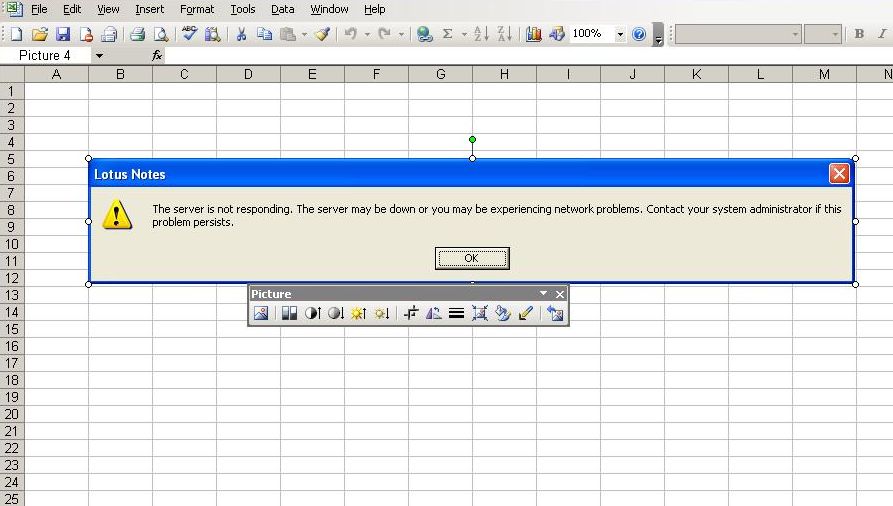Toggle Bold formatting
Viewport: 893px width, 506px height.
point(859,34)
